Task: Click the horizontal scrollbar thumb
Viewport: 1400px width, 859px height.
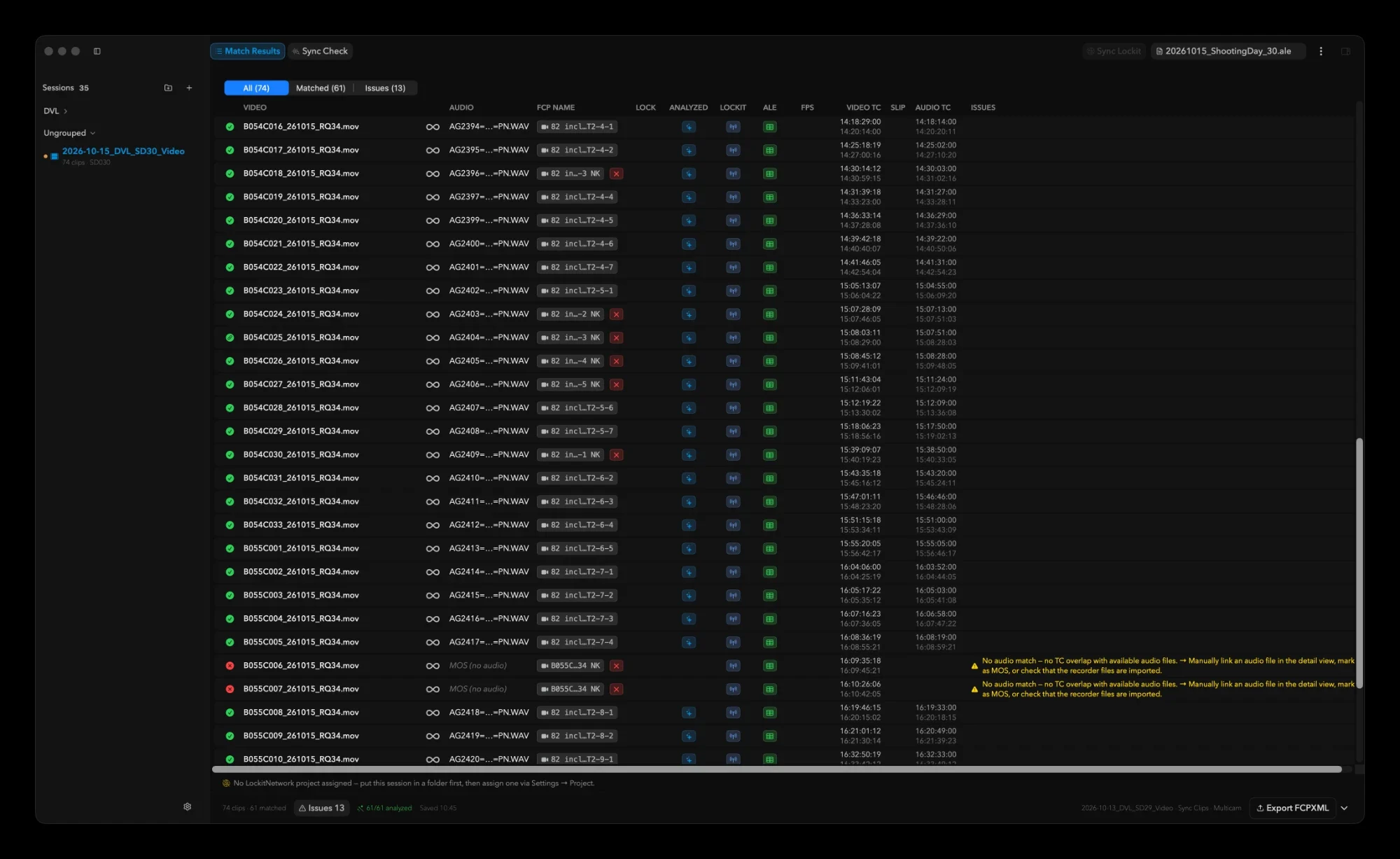Action: click(x=777, y=769)
